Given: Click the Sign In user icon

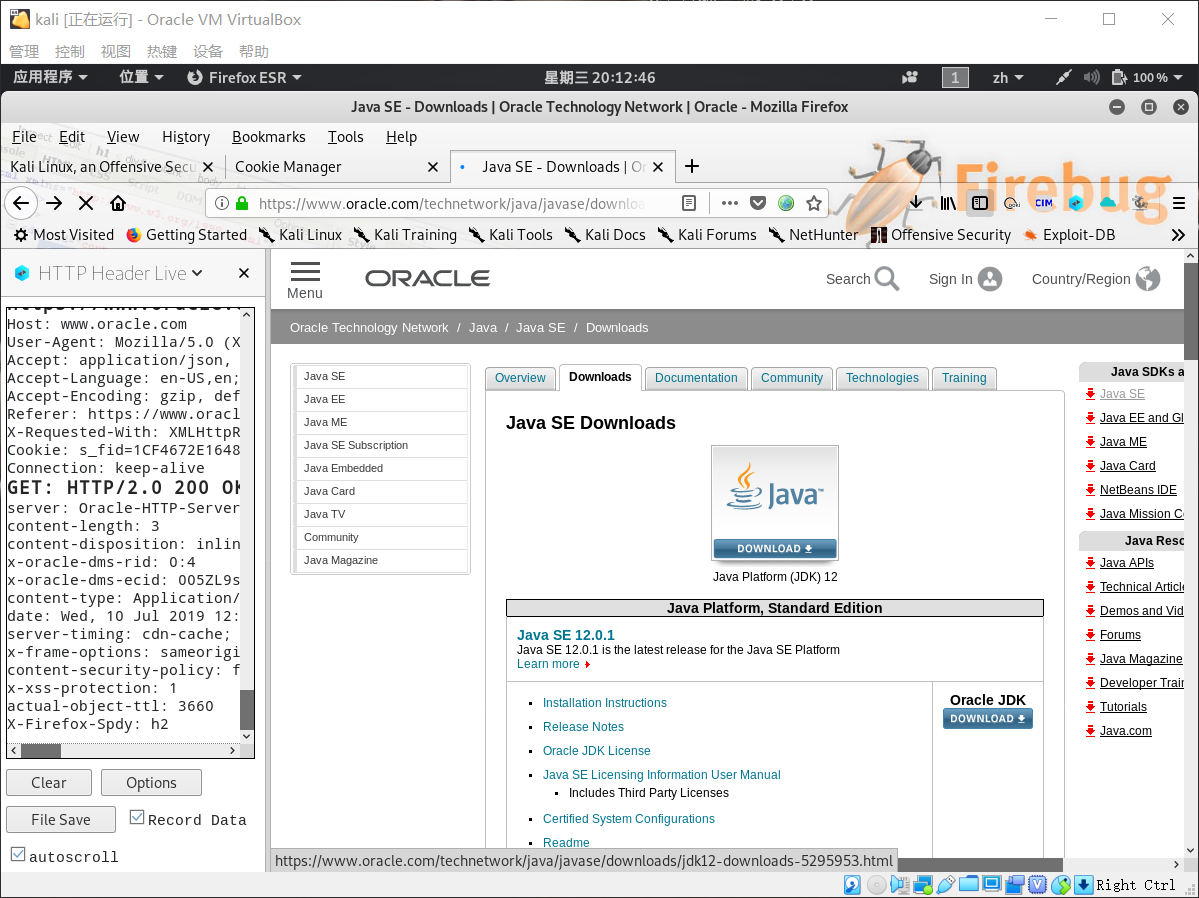Looking at the screenshot, I should [989, 279].
